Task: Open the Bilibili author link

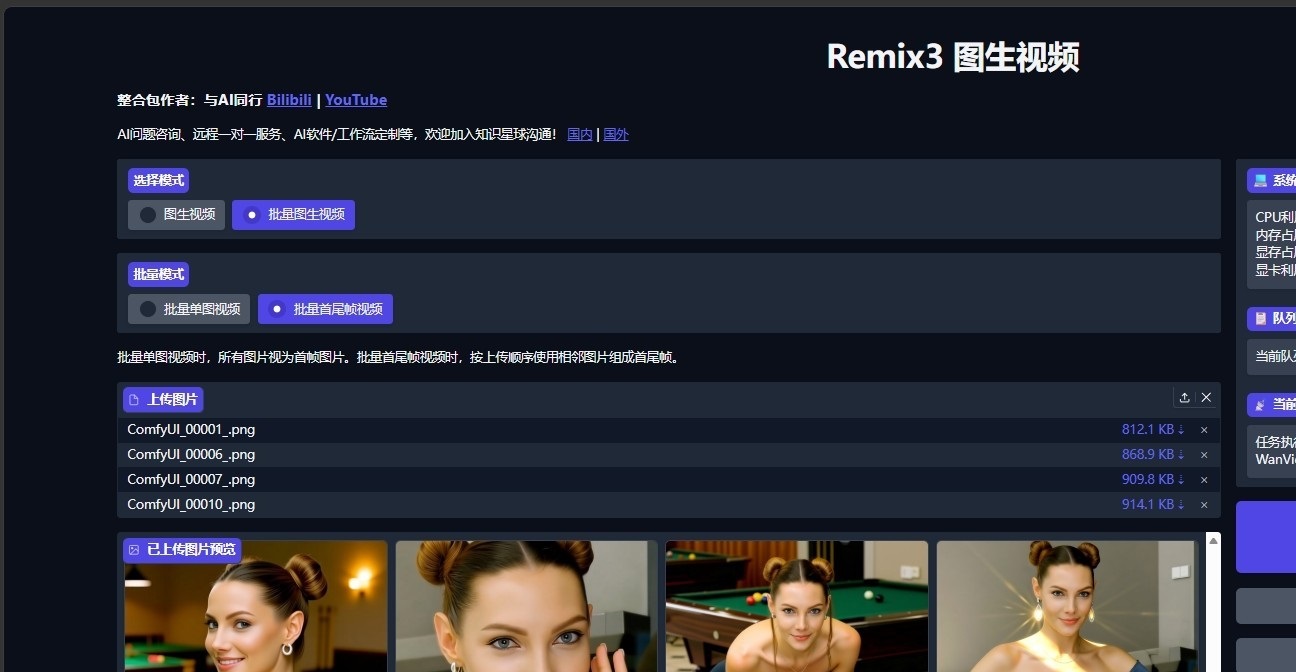Action: click(x=289, y=100)
